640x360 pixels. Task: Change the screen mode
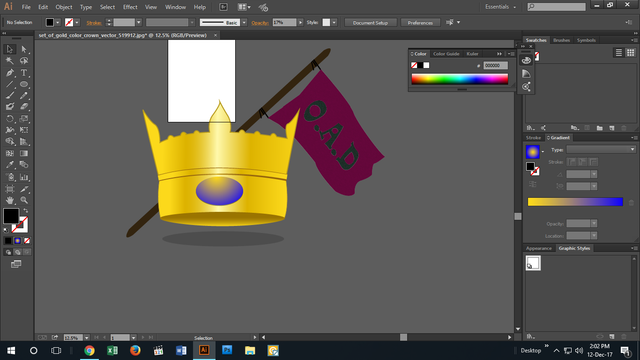[x=16, y=264]
